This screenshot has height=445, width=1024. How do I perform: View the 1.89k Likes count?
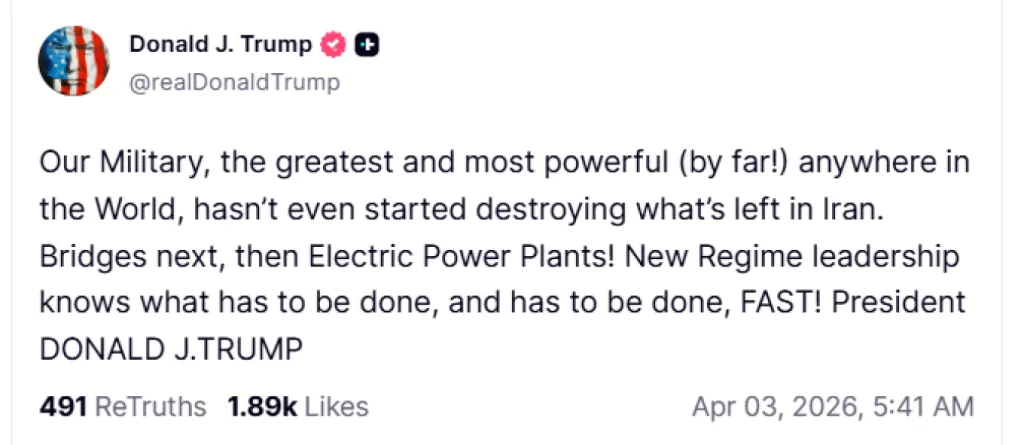pyautogui.click(x=262, y=407)
